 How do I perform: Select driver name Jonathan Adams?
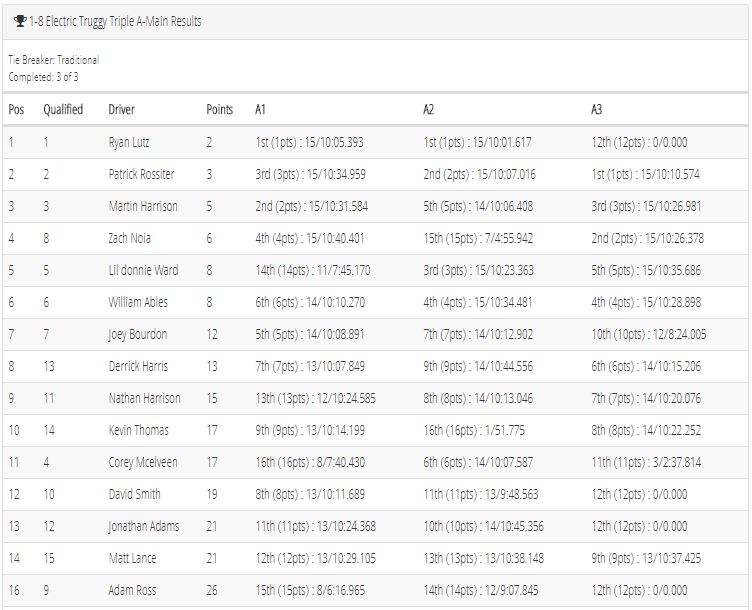point(143,526)
